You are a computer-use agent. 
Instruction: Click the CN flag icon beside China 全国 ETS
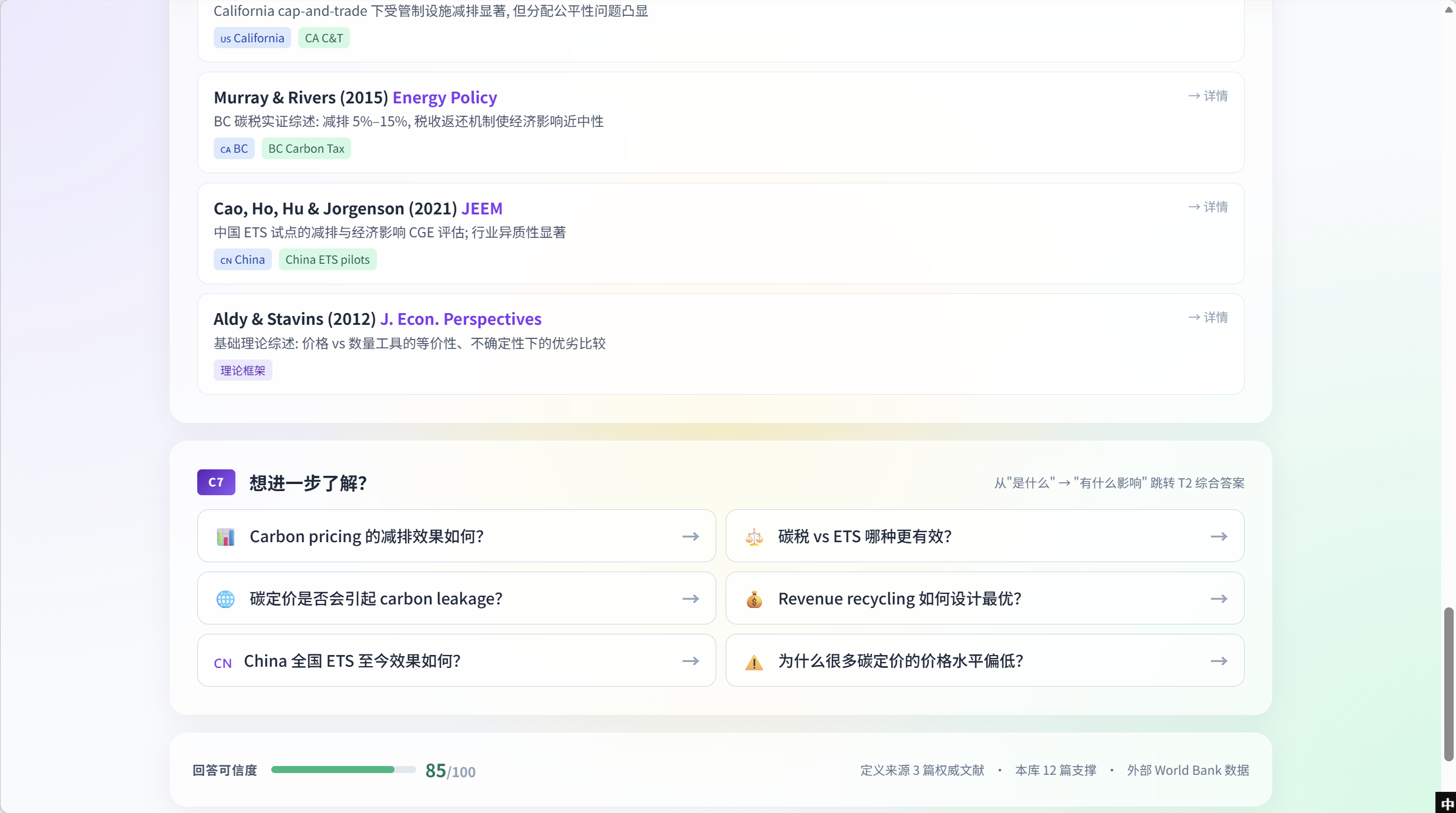[x=223, y=663]
